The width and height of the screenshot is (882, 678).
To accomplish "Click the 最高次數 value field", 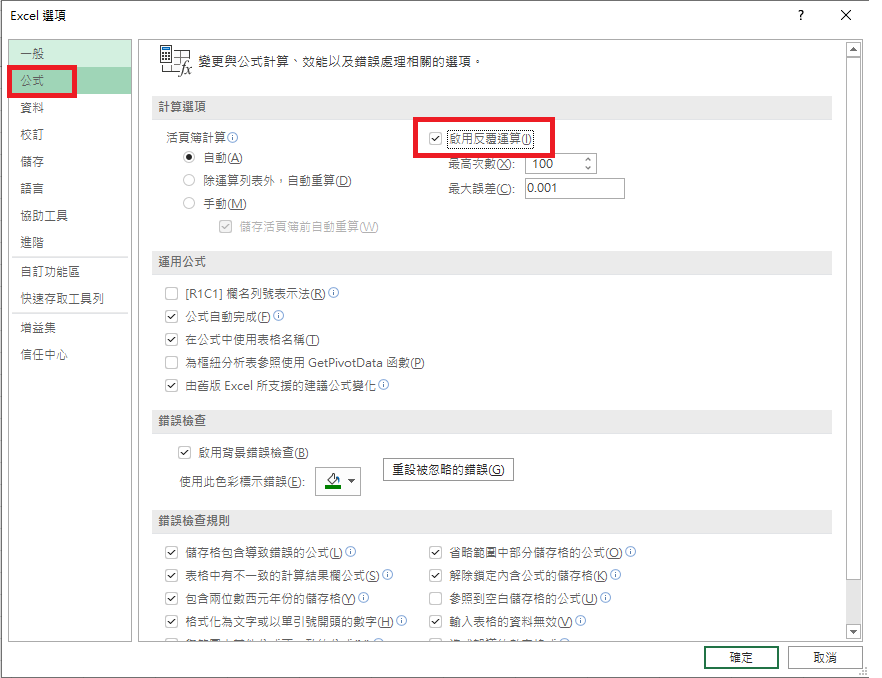I will point(554,164).
